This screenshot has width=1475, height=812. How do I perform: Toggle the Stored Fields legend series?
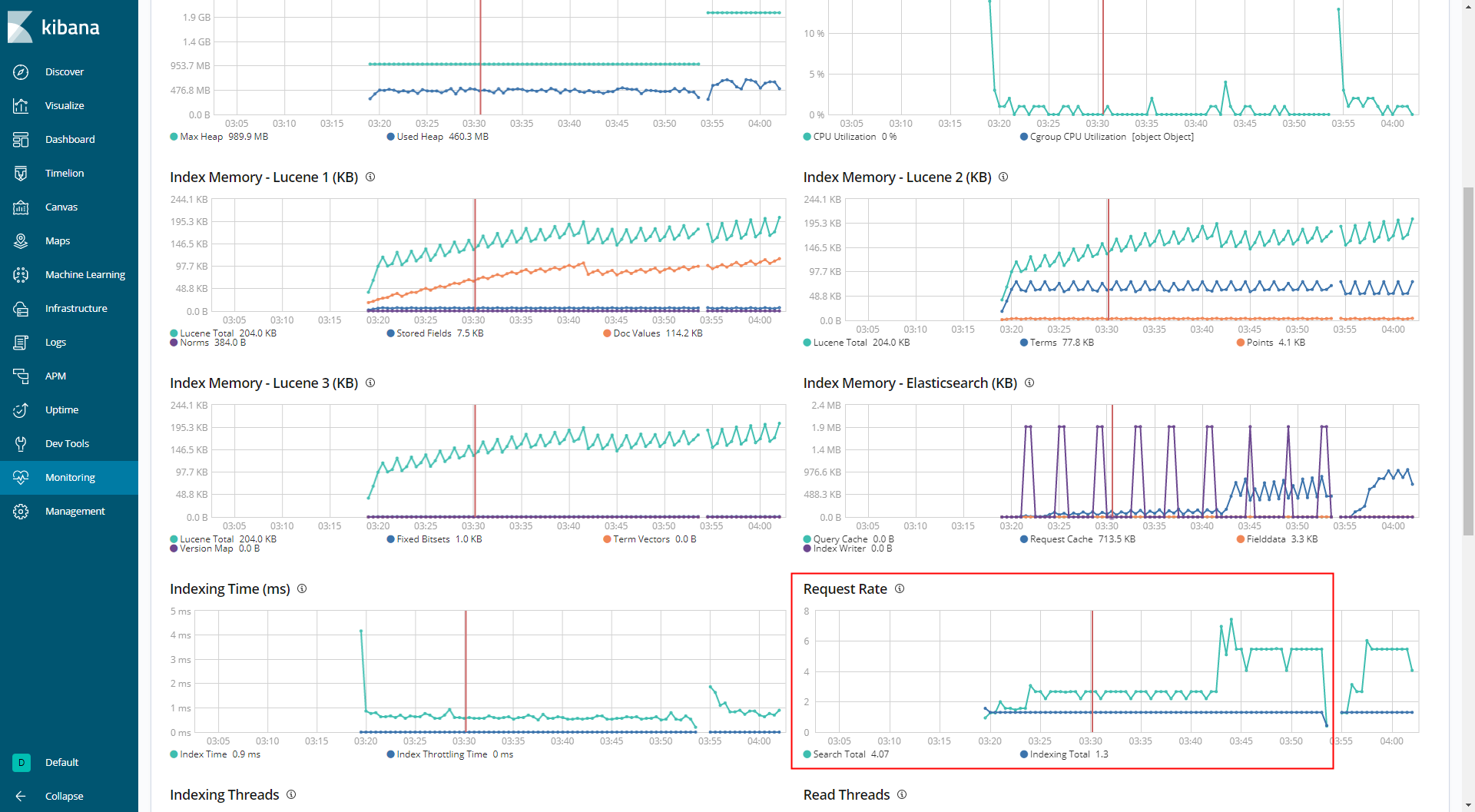[x=435, y=333]
